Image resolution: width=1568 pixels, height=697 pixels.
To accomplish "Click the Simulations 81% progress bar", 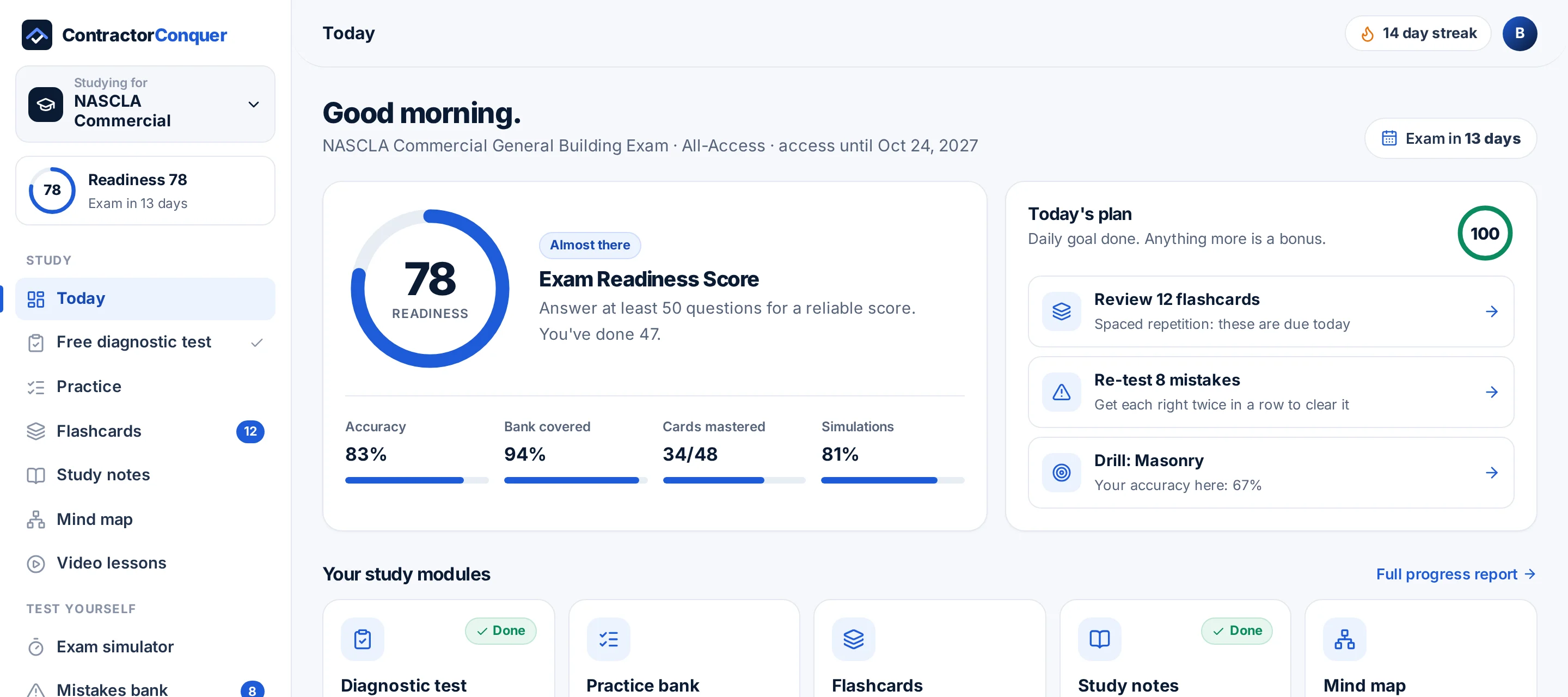I will point(893,480).
